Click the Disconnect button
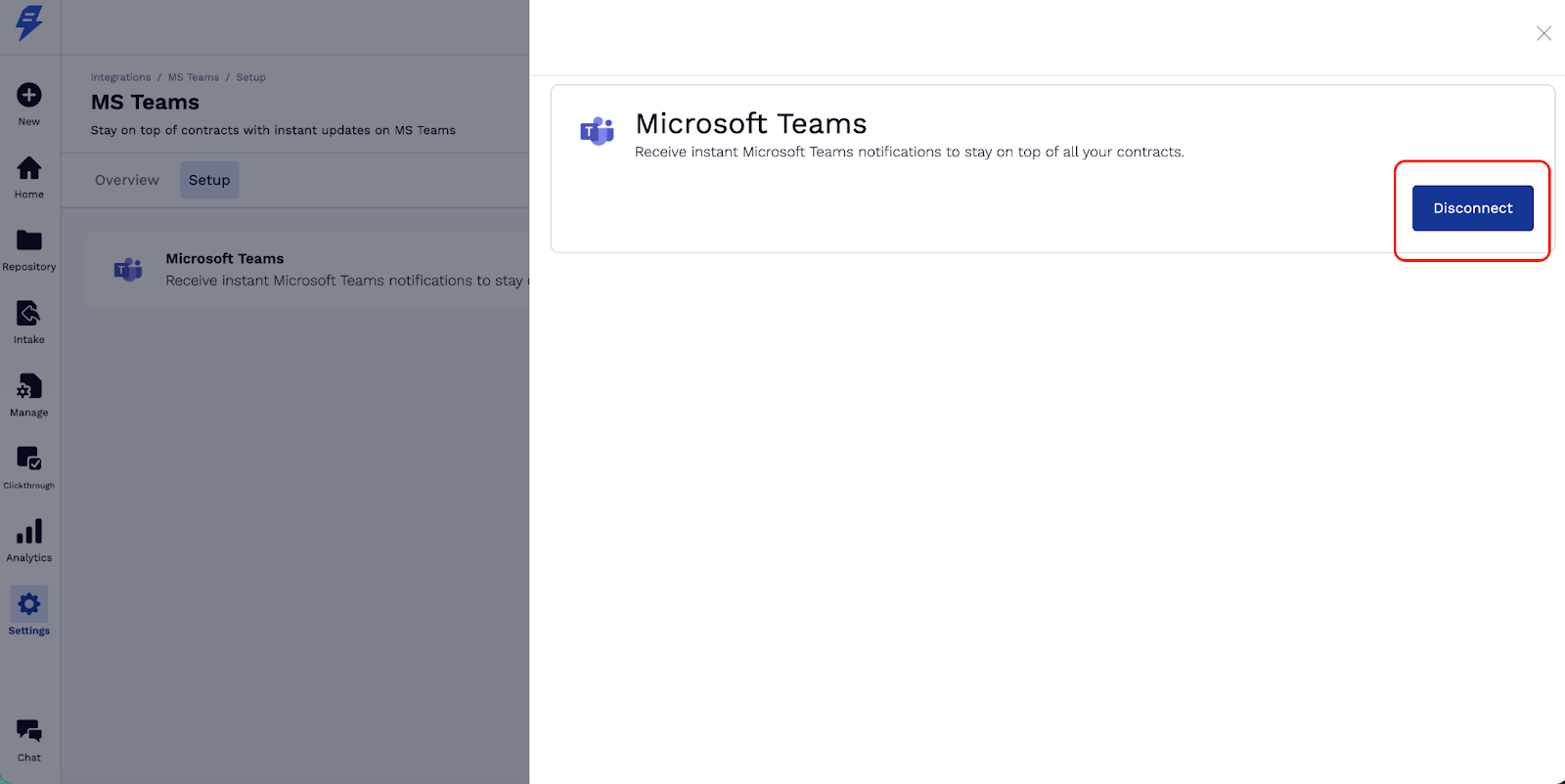Screen dimensions: 1565x784 tap(1472, 208)
